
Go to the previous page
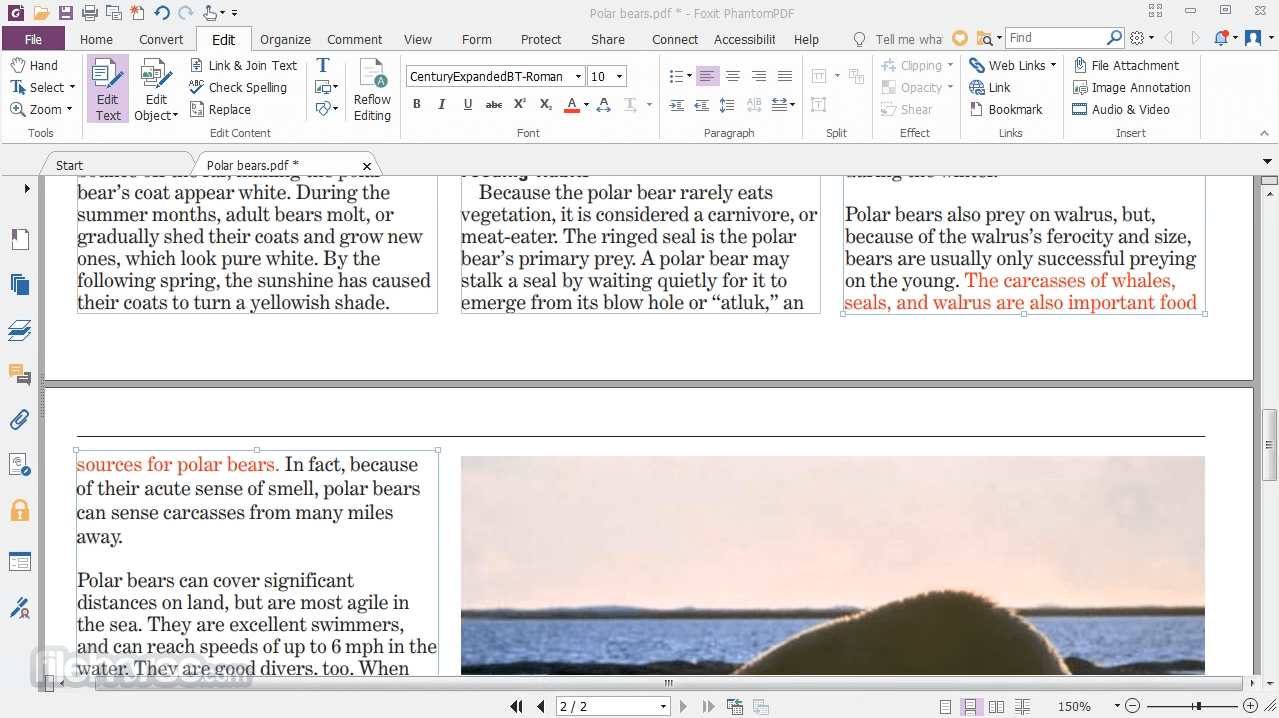click(x=541, y=706)
